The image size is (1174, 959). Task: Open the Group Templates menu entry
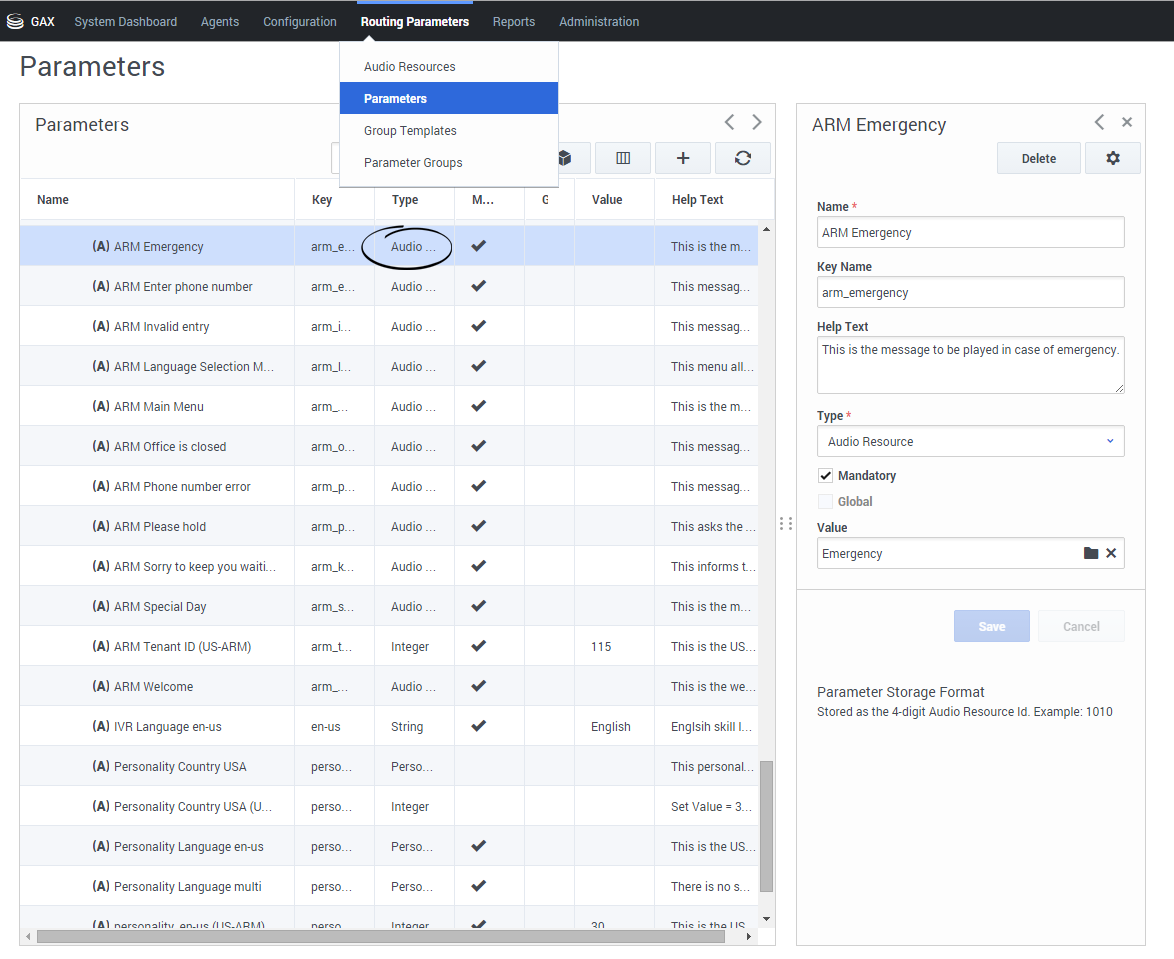click(410, 131)
